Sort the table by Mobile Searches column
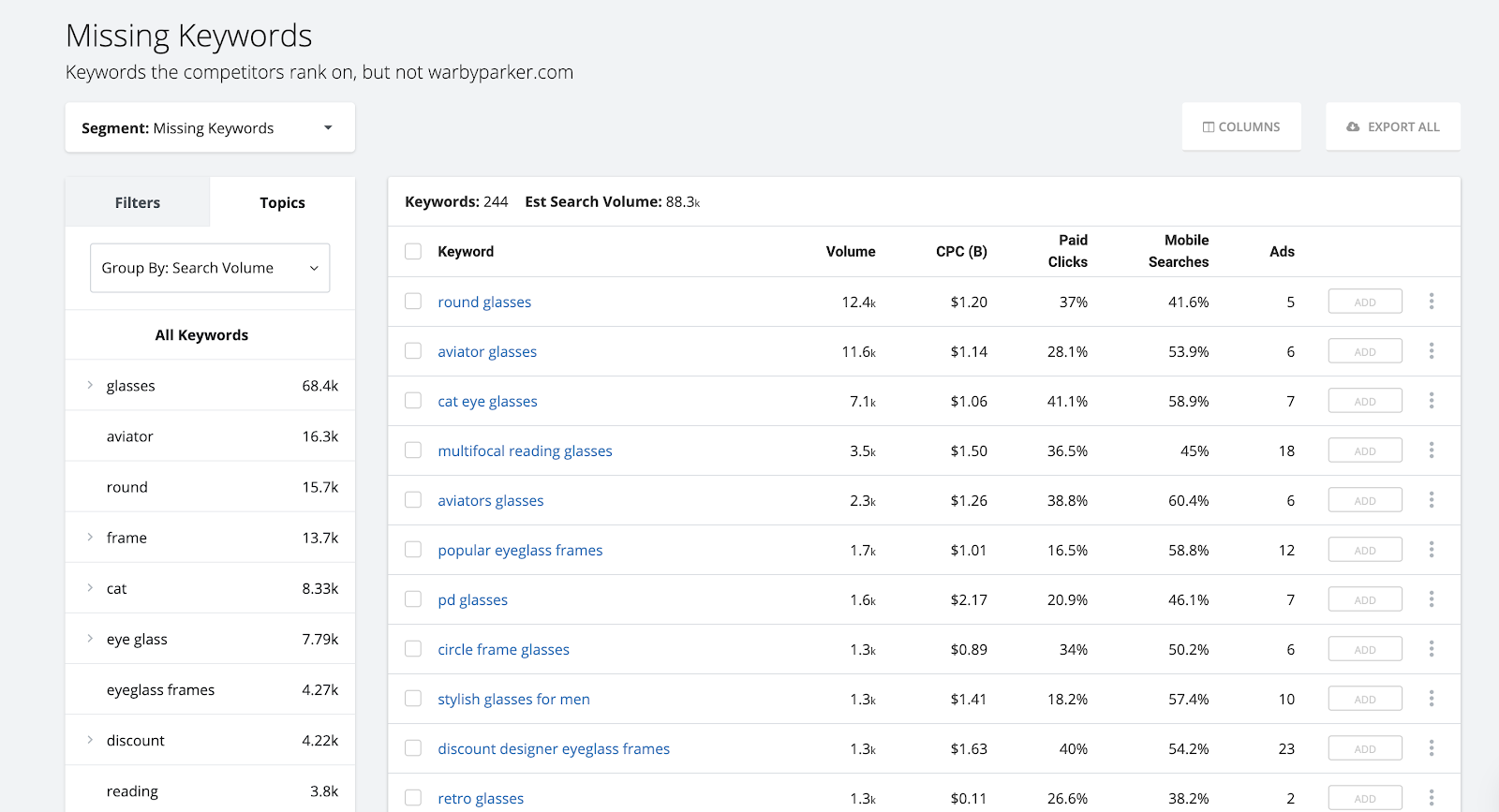Image resolution: width=1499 pixels, height=812 pixels. click(x=1179, y=251)
